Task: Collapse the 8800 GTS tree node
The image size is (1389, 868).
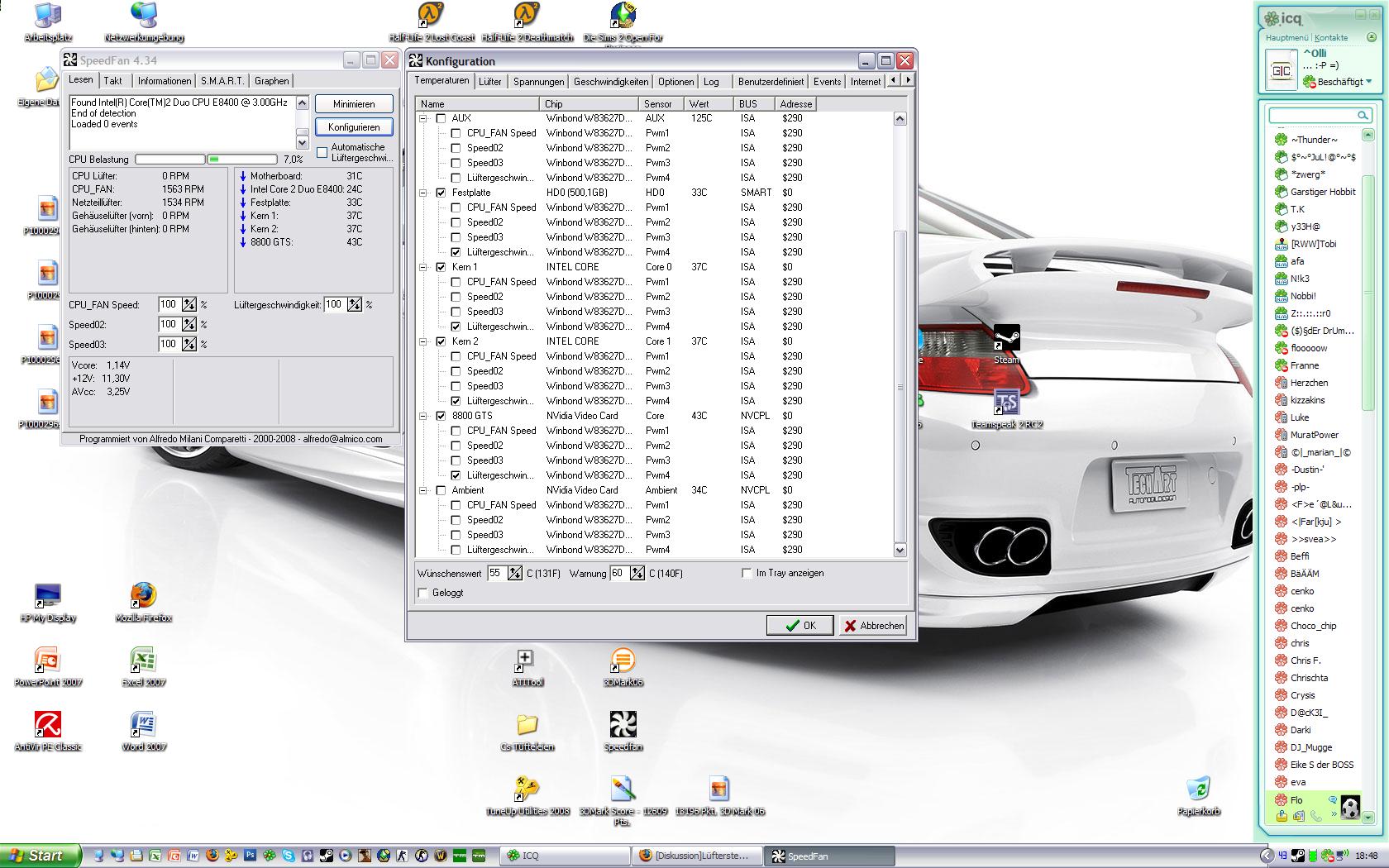Action: (423, 416)
